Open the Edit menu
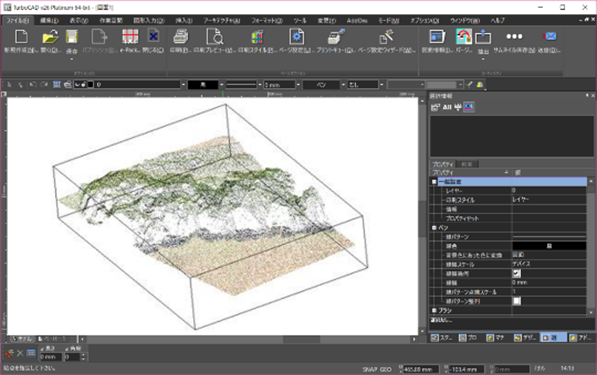 (x=49, y=21)
